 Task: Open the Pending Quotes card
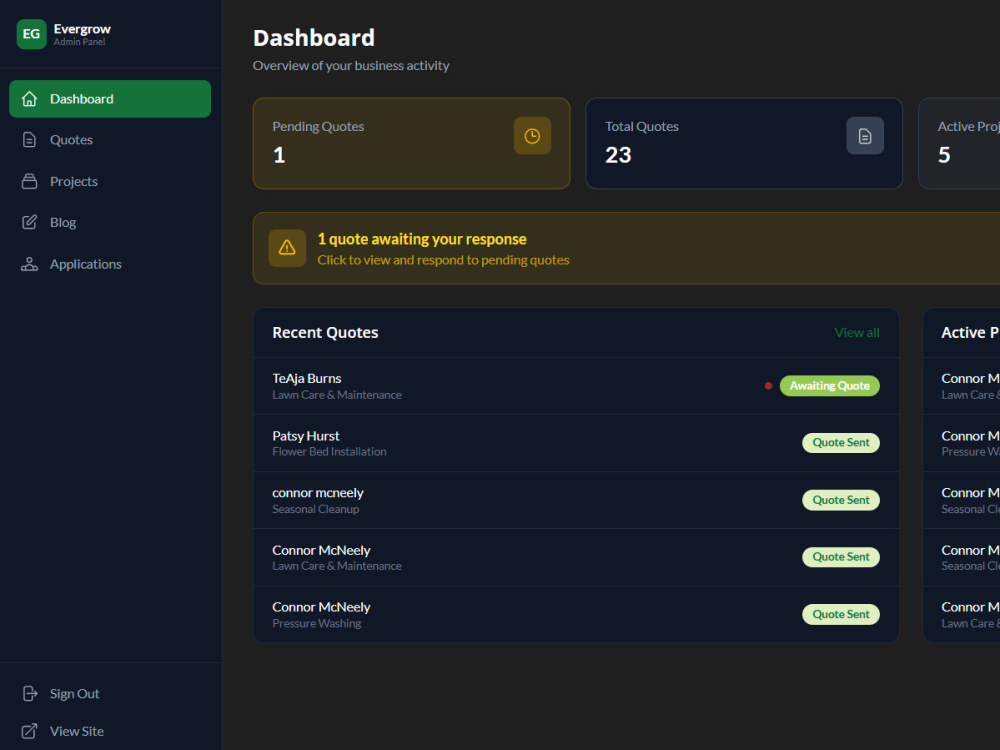[411, 143]
